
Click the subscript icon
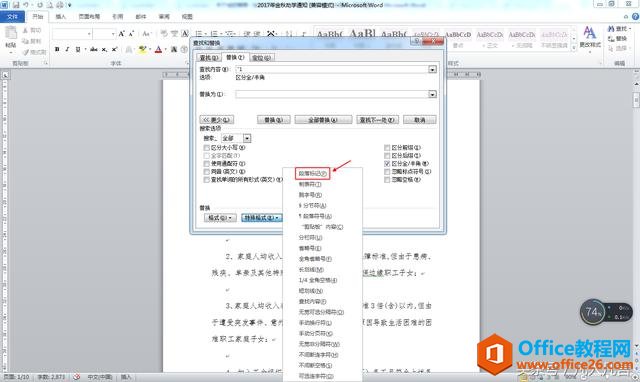coord(104,49)
